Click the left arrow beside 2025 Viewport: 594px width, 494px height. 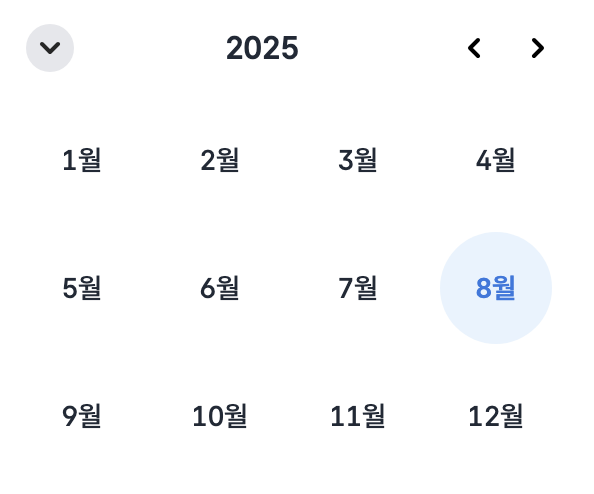pos(474,48)
